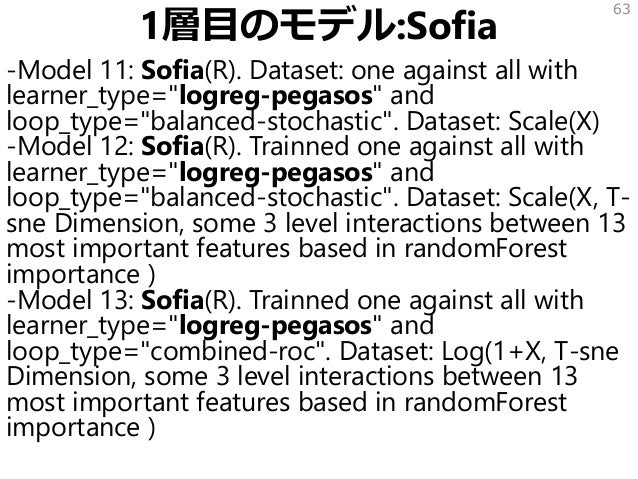
Task: Select the text '-Model 12:'
Action: coord(71,147)
